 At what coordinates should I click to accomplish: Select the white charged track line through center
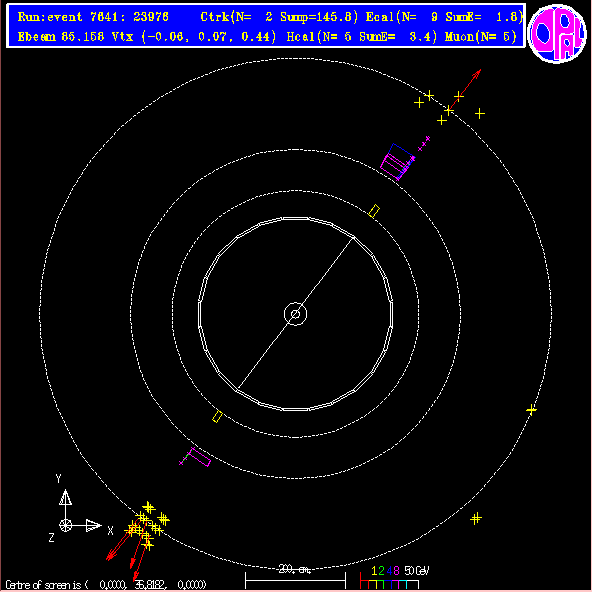point(296,313)
